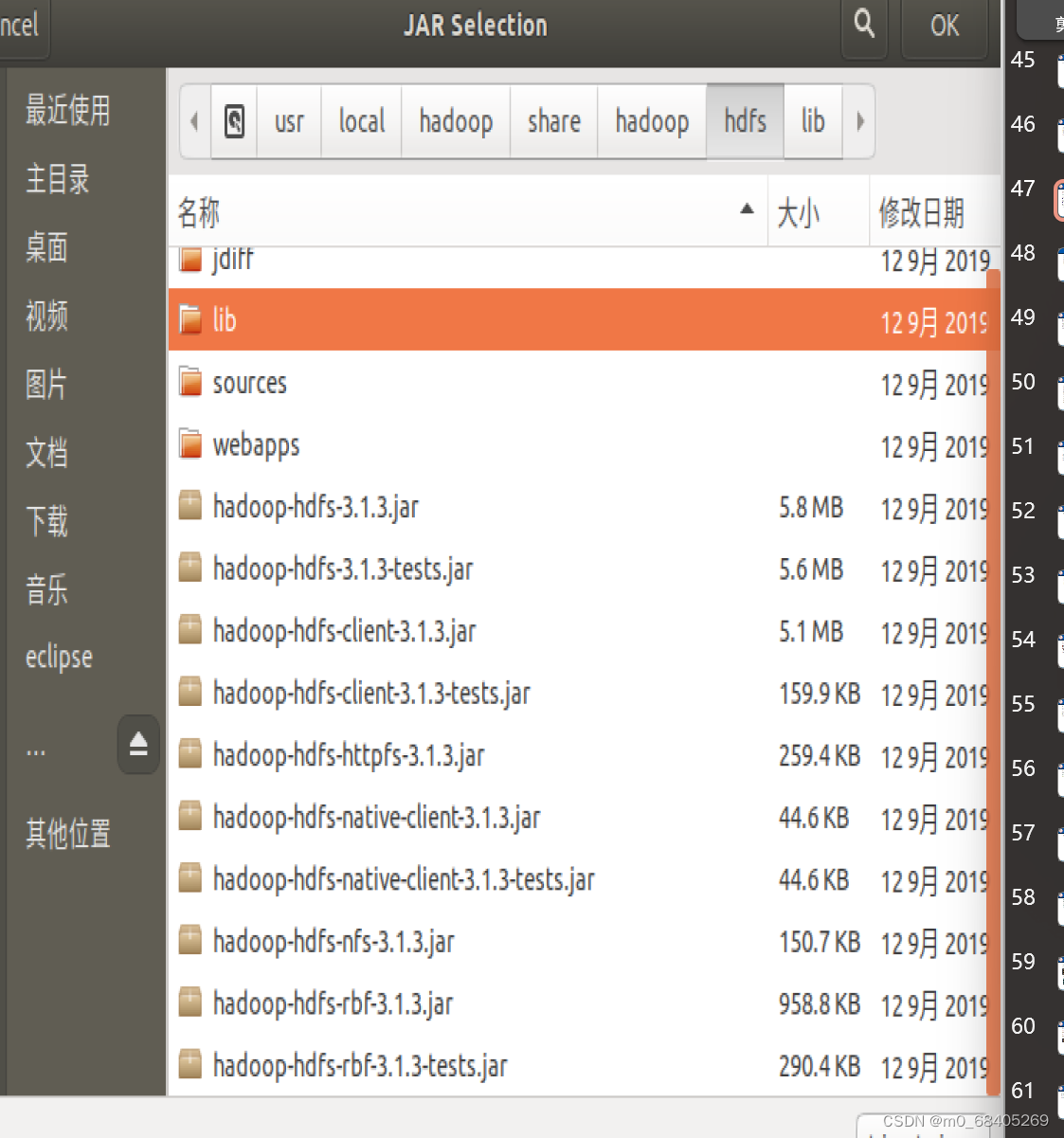This screenshot has height=1138, width=1064.
Task: Go to the local path segment
Action: tap(361, 121)
